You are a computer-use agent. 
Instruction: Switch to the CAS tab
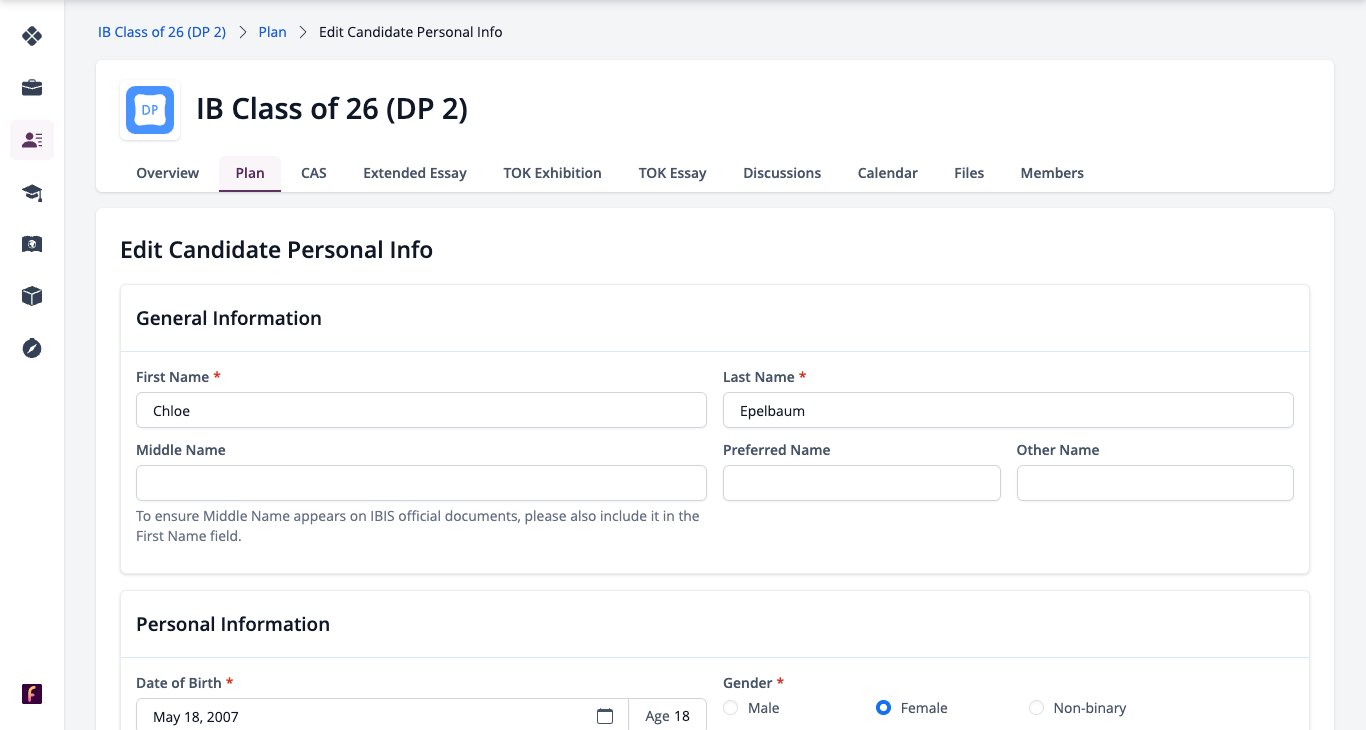point(314,173)
